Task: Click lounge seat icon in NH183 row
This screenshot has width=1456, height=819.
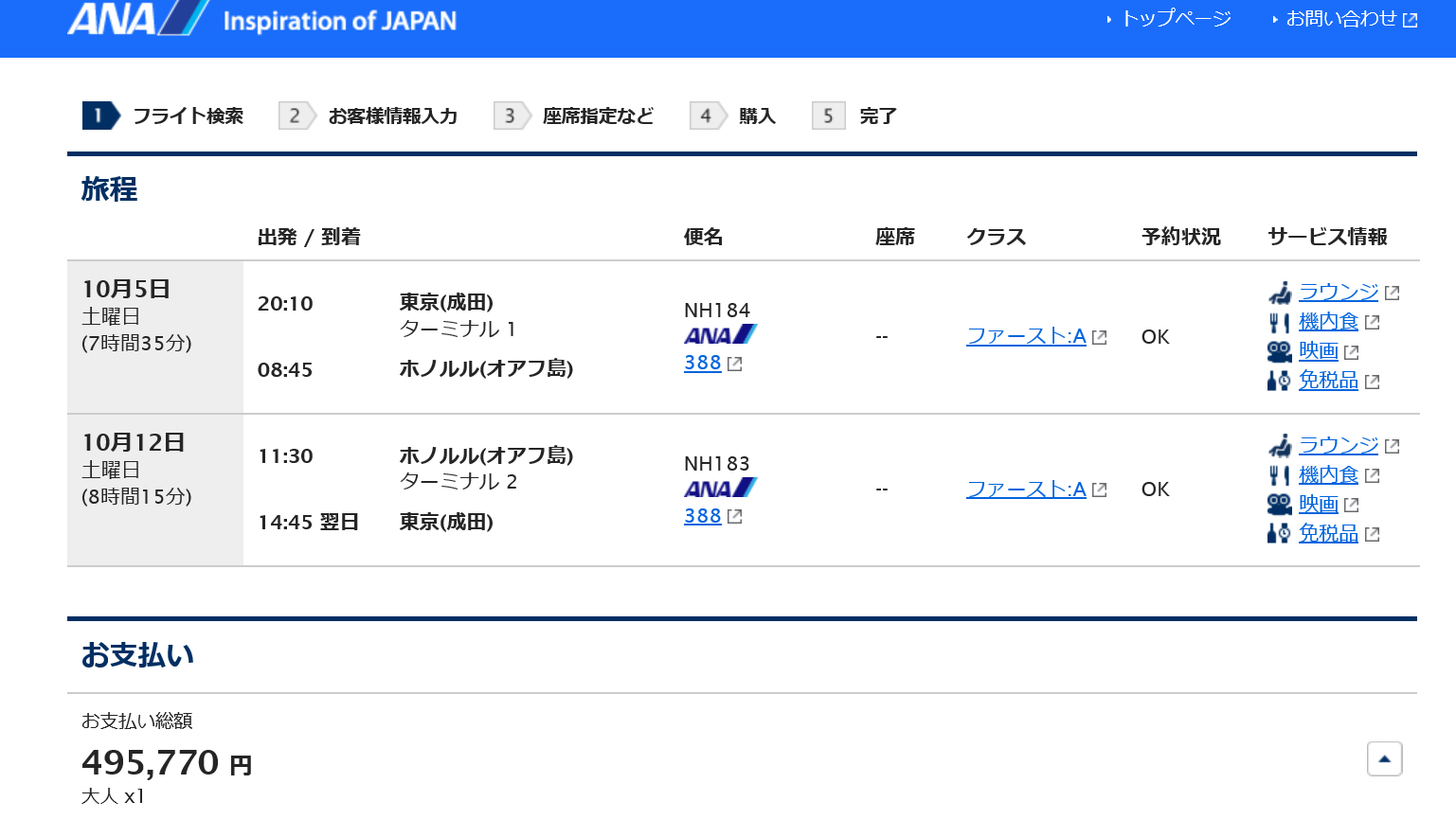Action: point(1280,445)
